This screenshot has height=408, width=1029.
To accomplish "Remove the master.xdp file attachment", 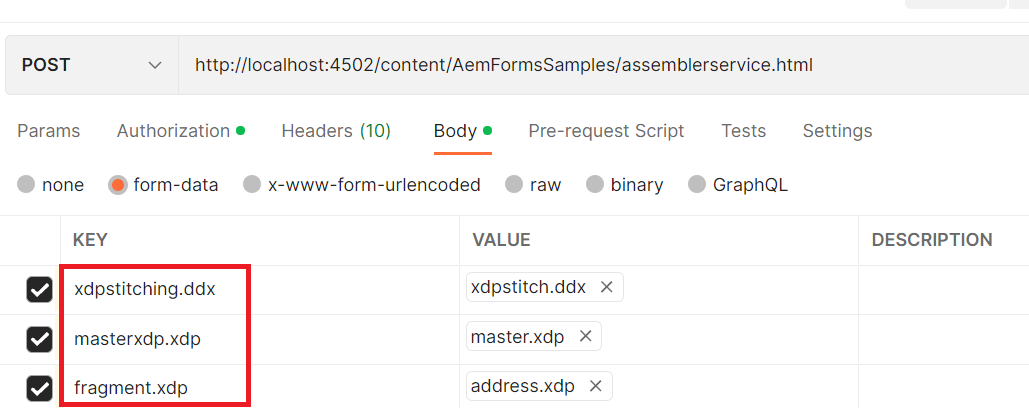I will (x=585, y=337).
